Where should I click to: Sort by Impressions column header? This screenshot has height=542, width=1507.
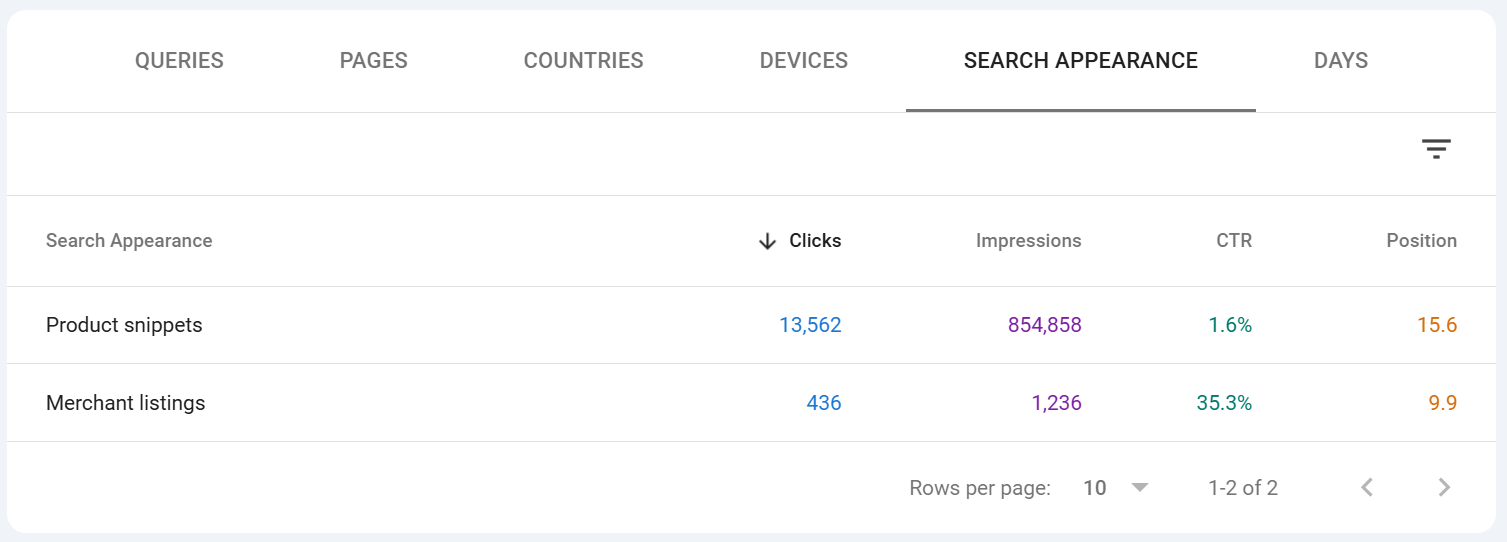(1028, 241)
